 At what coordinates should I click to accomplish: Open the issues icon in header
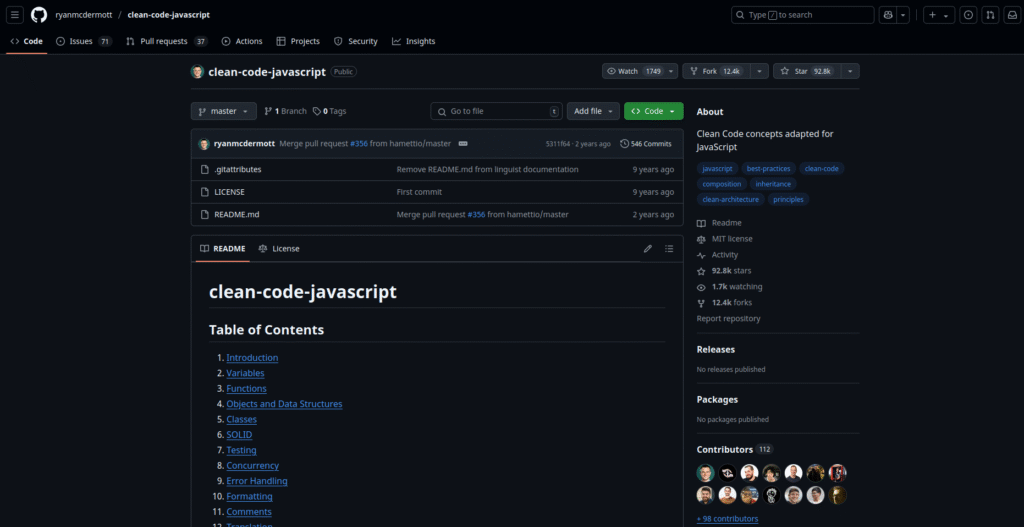[x=968, y=15]
